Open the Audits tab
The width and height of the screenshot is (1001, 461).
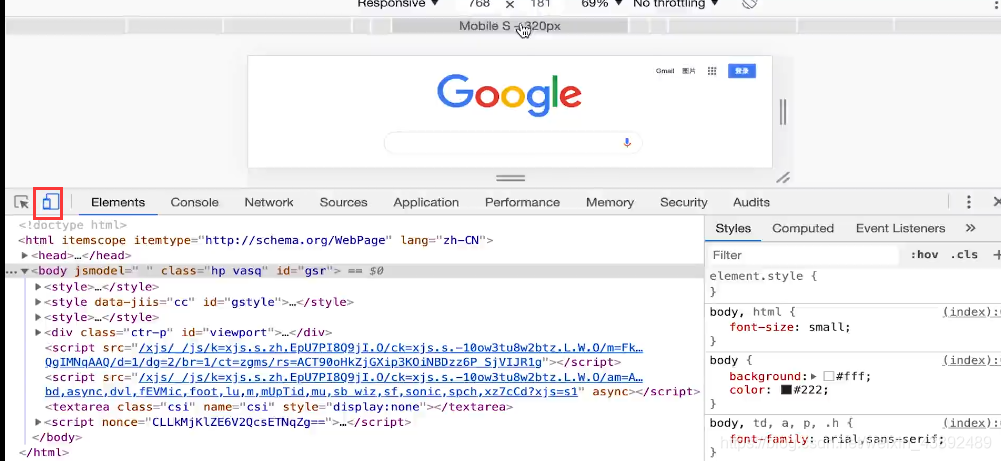[751, 202]
